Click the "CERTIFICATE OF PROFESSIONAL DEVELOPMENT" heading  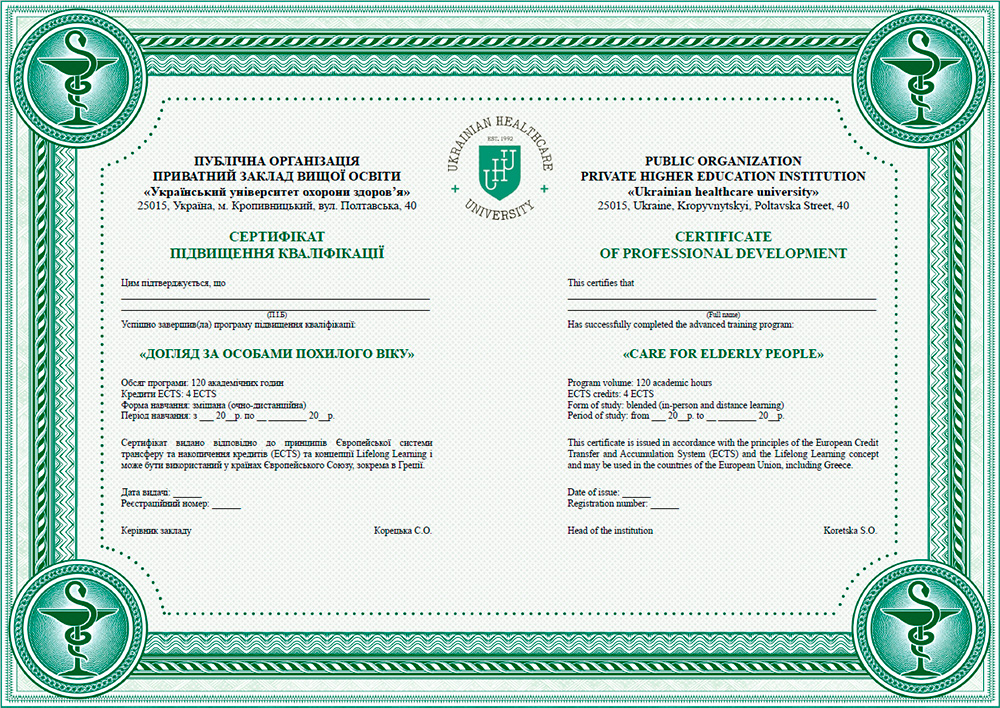(x=723, y=245)
